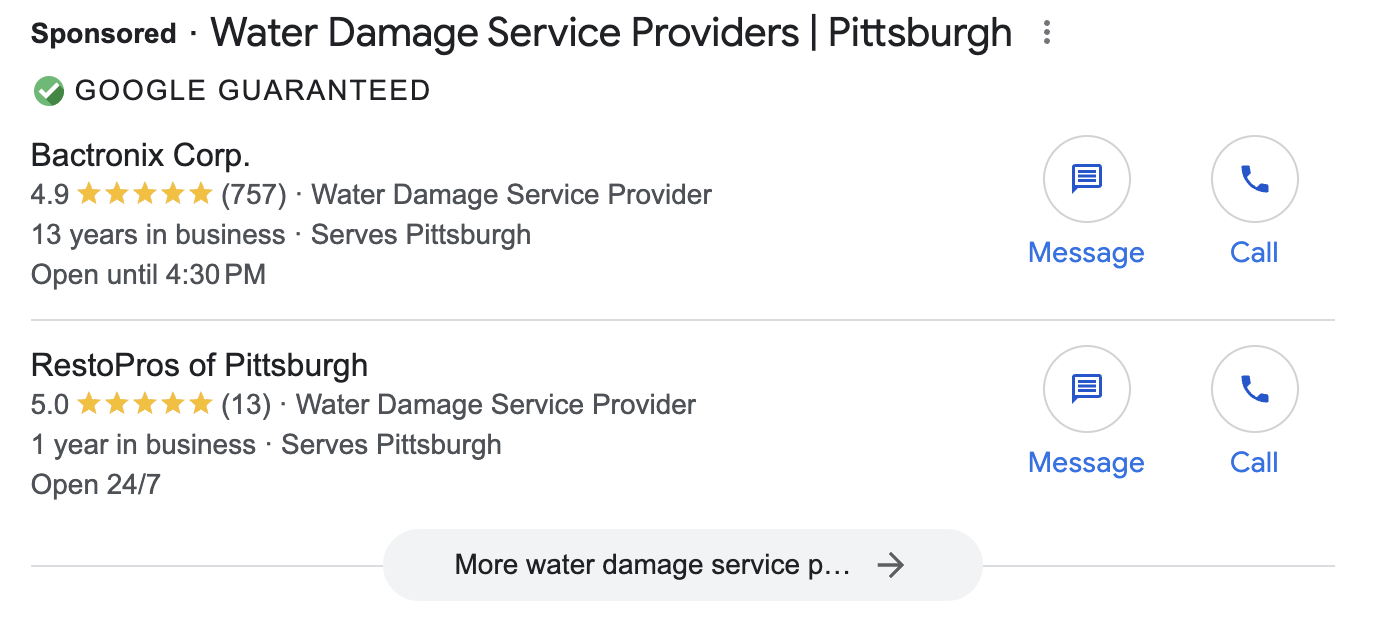Viewport: 1380px width, 622px height.
Task: Click the Call label under RestoPros' phone icon
Action: click(1254, 462)
